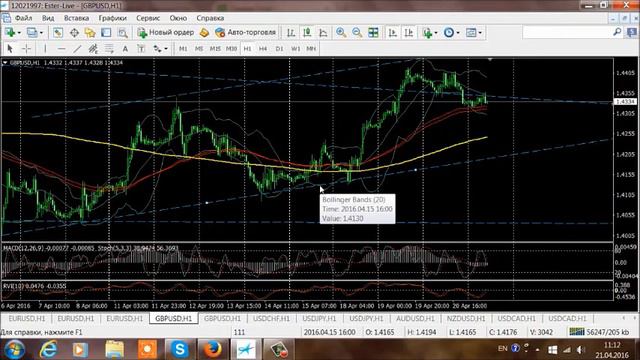
Task: Toggle the Navigator folder-star icon
Action: click(90, 33)
